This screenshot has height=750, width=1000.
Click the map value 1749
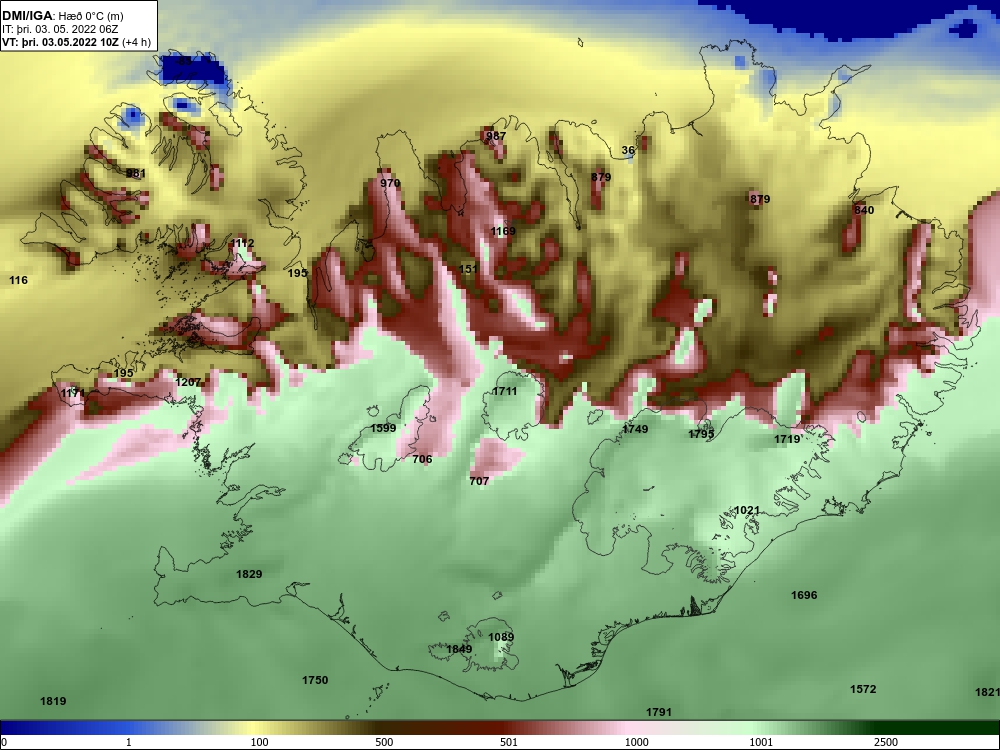tap(635, 429)
